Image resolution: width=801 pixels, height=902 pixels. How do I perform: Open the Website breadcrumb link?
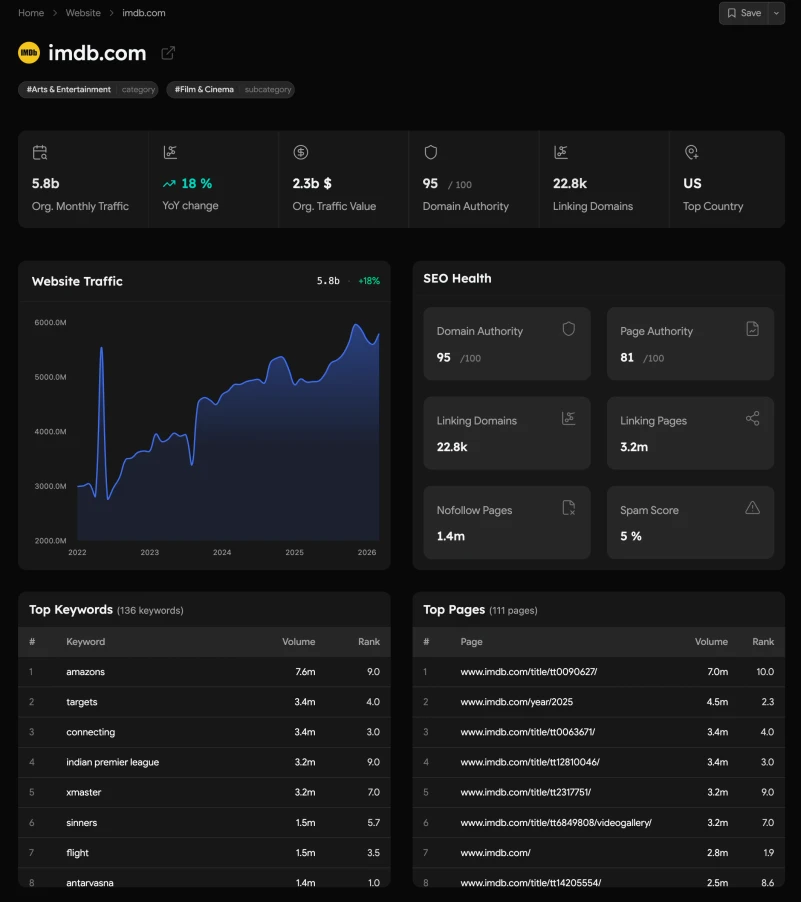tap(83, 13)
